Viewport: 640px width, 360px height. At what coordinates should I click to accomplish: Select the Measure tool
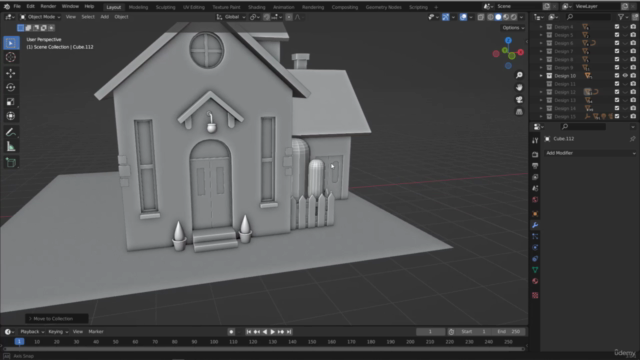click(11, 147)
